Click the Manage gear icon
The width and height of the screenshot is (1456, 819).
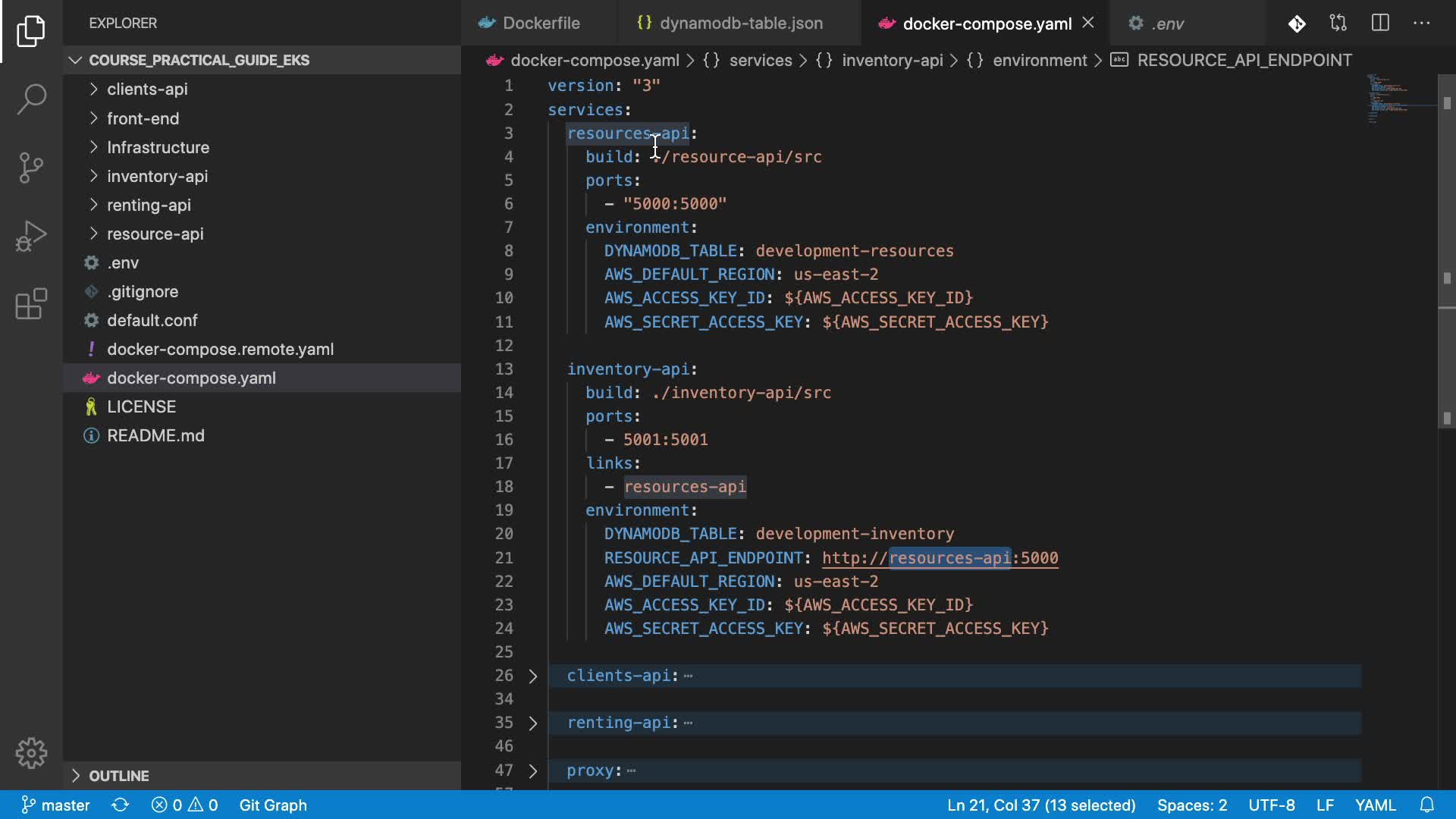31,753
